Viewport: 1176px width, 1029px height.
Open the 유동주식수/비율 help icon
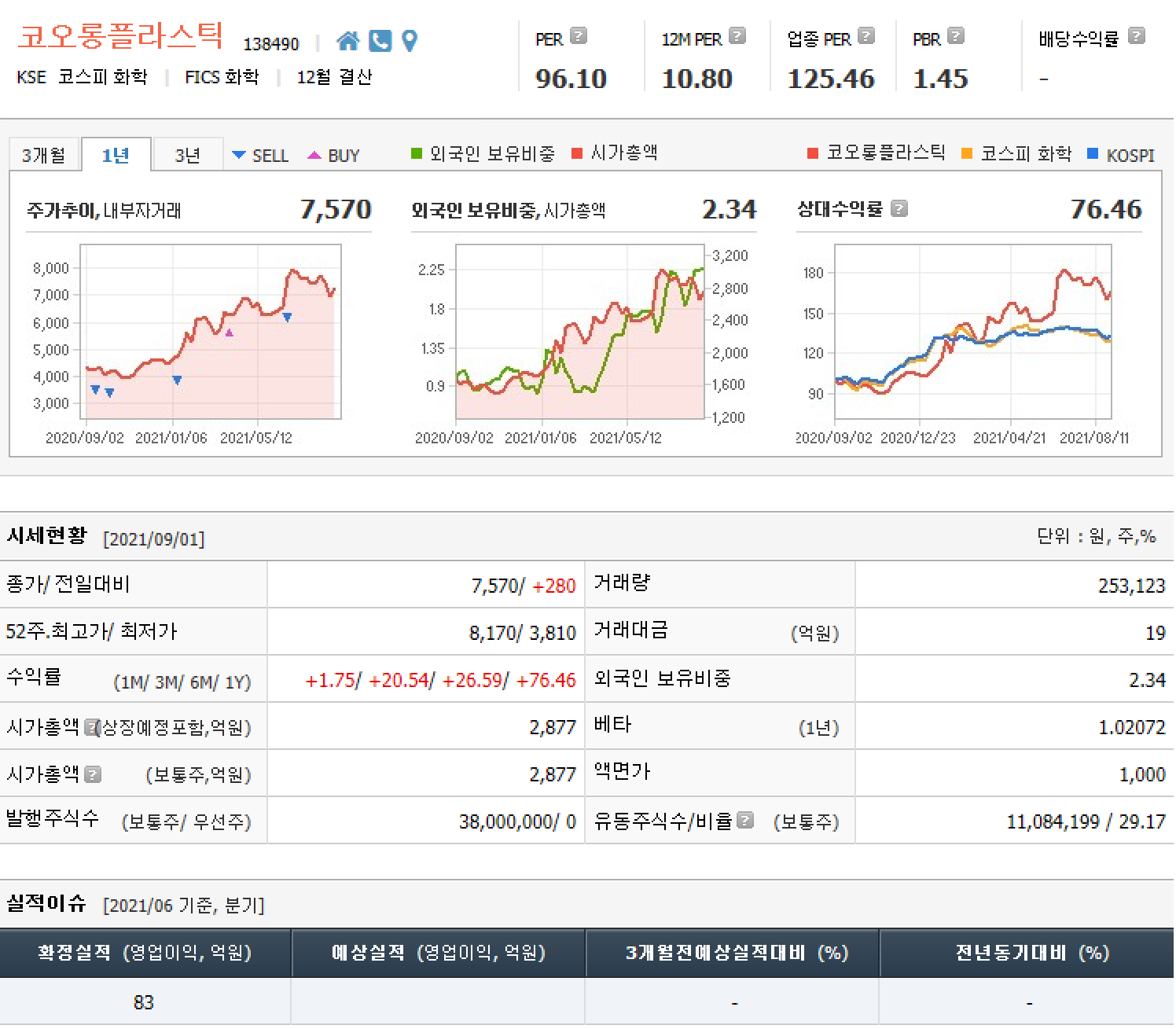(746, 821)
